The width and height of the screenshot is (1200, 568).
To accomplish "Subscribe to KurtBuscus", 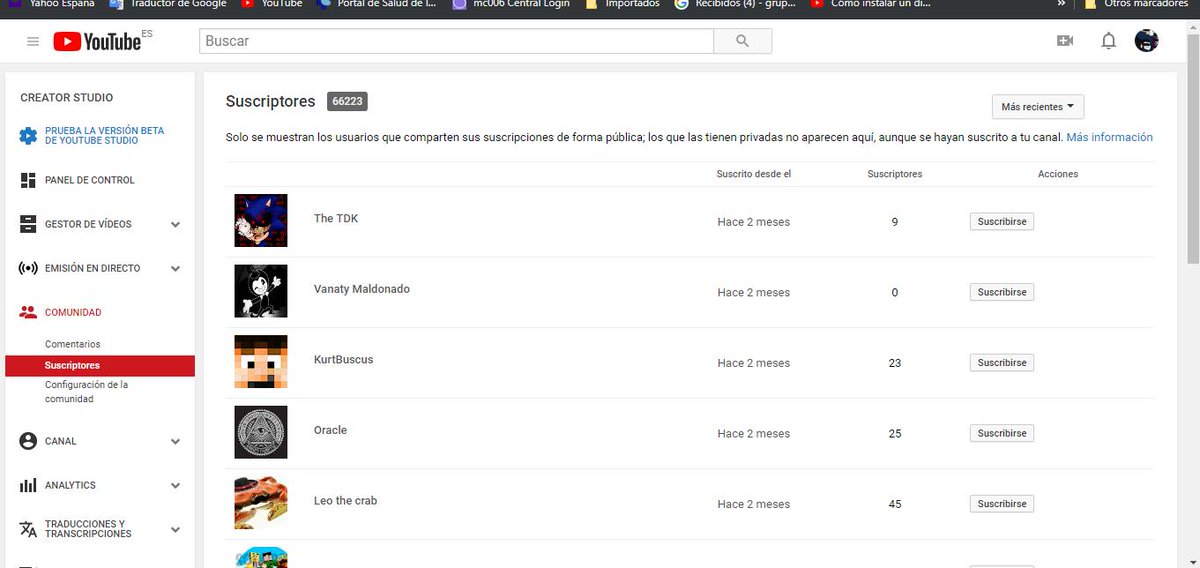I will [1002, 363].
